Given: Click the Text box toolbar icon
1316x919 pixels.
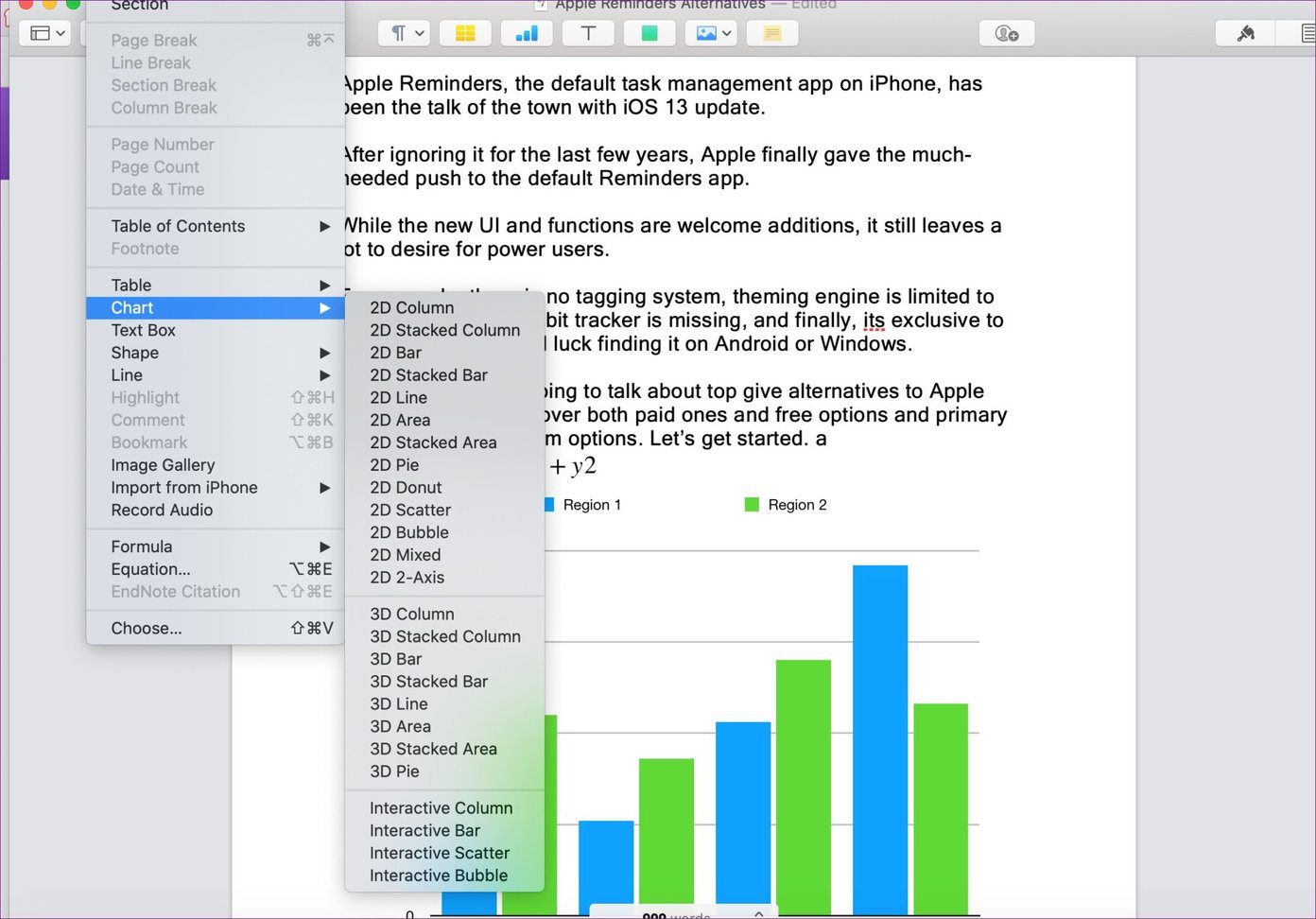Looking at the screenshot, I should 588,33.
